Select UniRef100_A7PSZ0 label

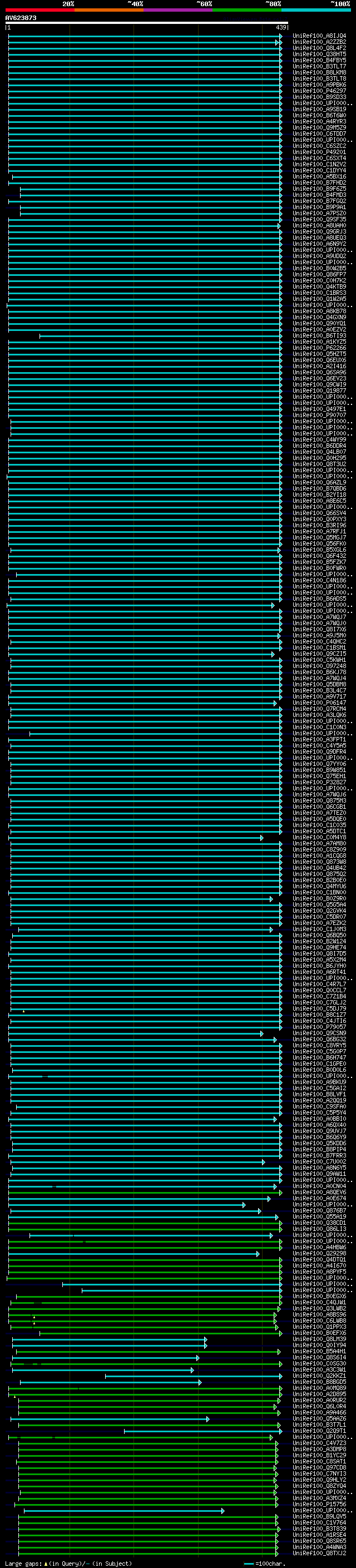(319, 213)
